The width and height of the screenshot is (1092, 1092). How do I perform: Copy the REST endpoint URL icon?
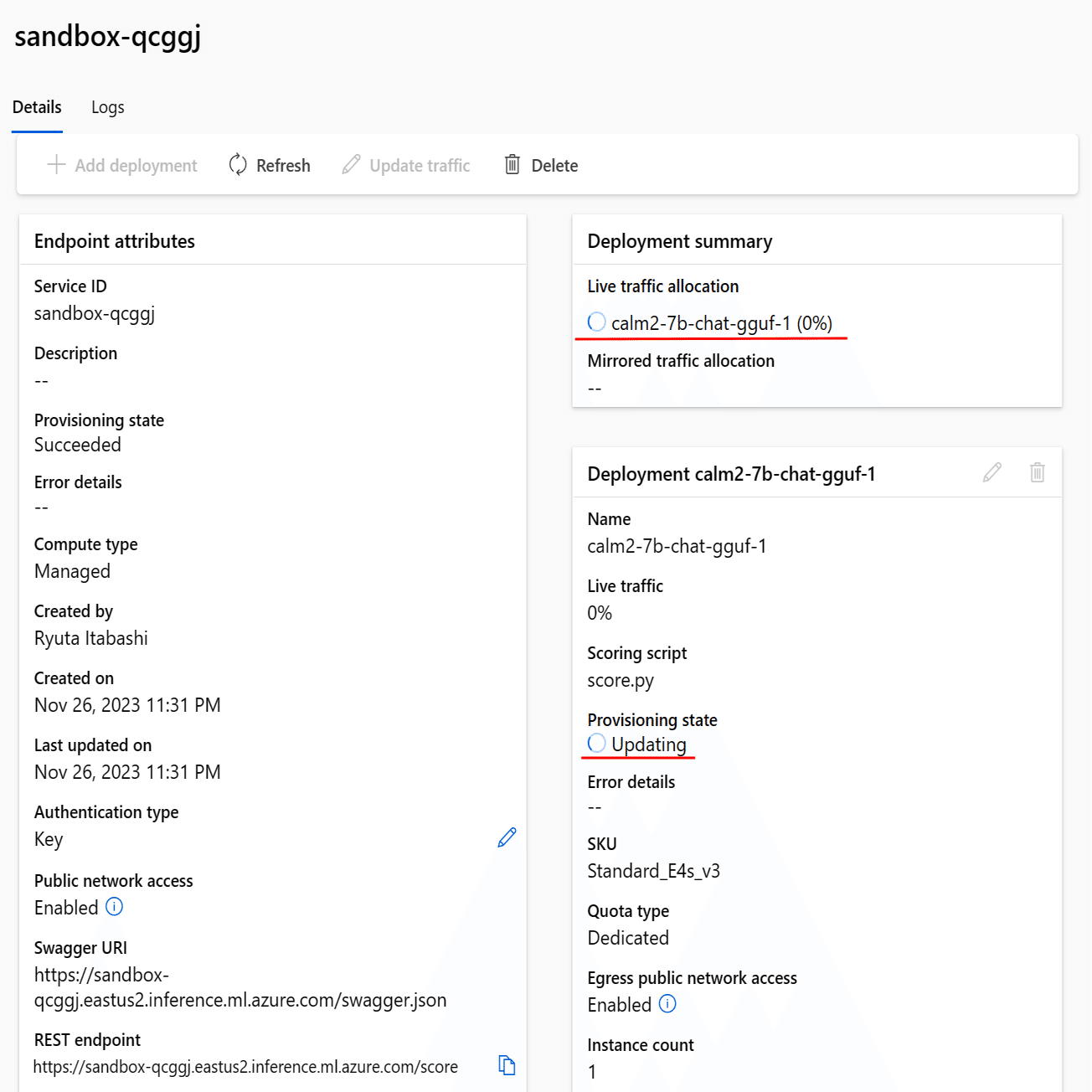pyautogui.click(x=507, y=1065)
